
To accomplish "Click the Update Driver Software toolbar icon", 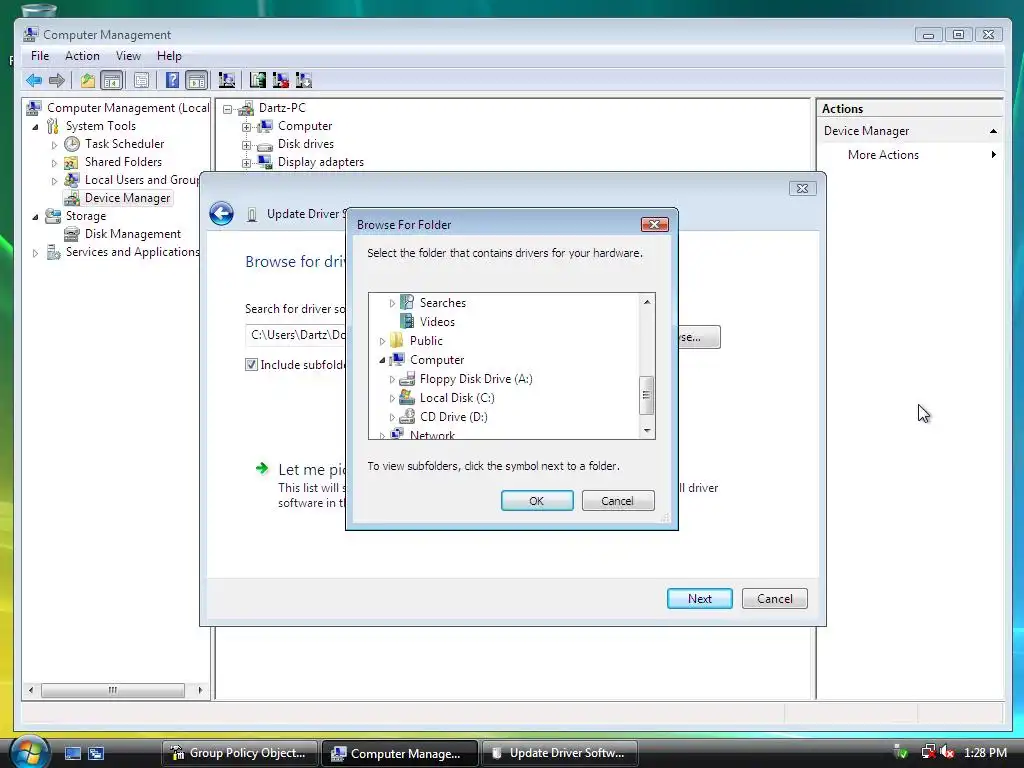I will [258, 80].
